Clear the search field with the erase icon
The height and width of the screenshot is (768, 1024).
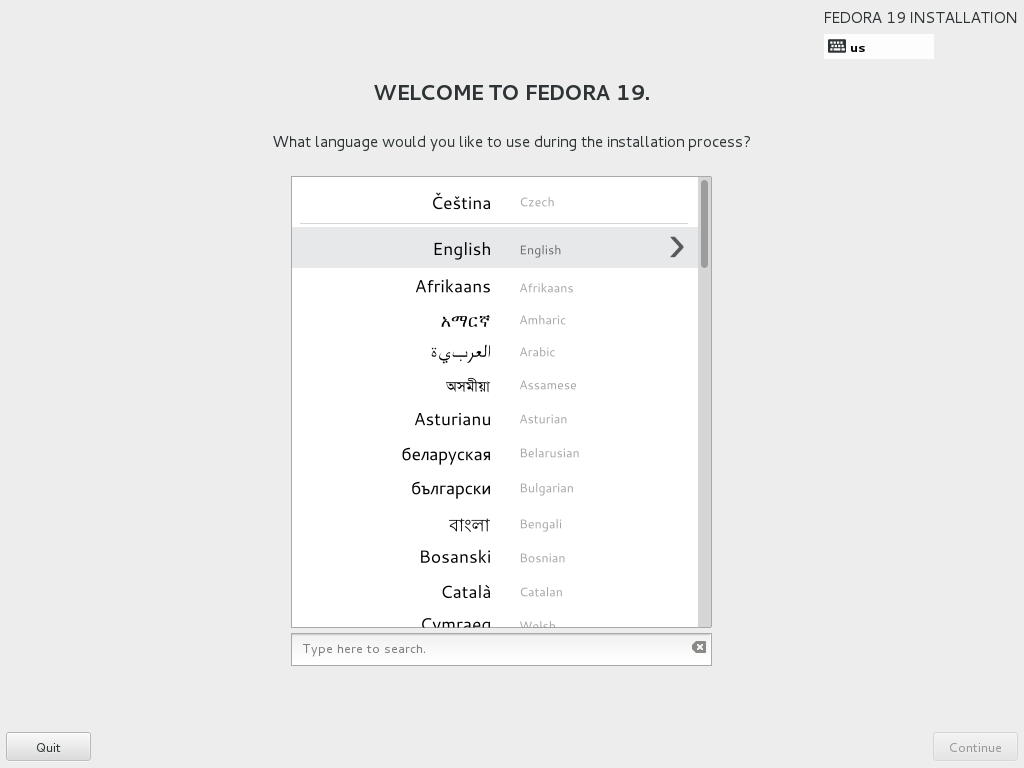point(699,647)
